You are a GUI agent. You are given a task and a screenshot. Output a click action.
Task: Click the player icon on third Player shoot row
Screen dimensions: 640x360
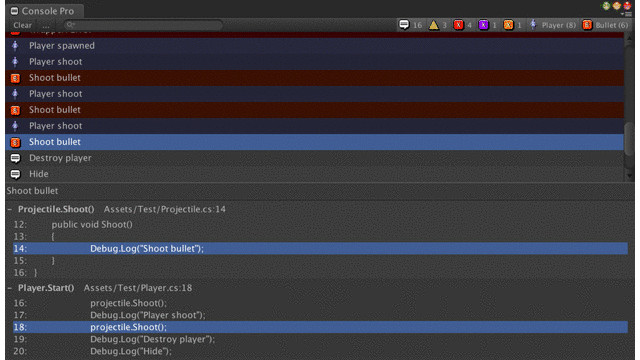(15, 126)
